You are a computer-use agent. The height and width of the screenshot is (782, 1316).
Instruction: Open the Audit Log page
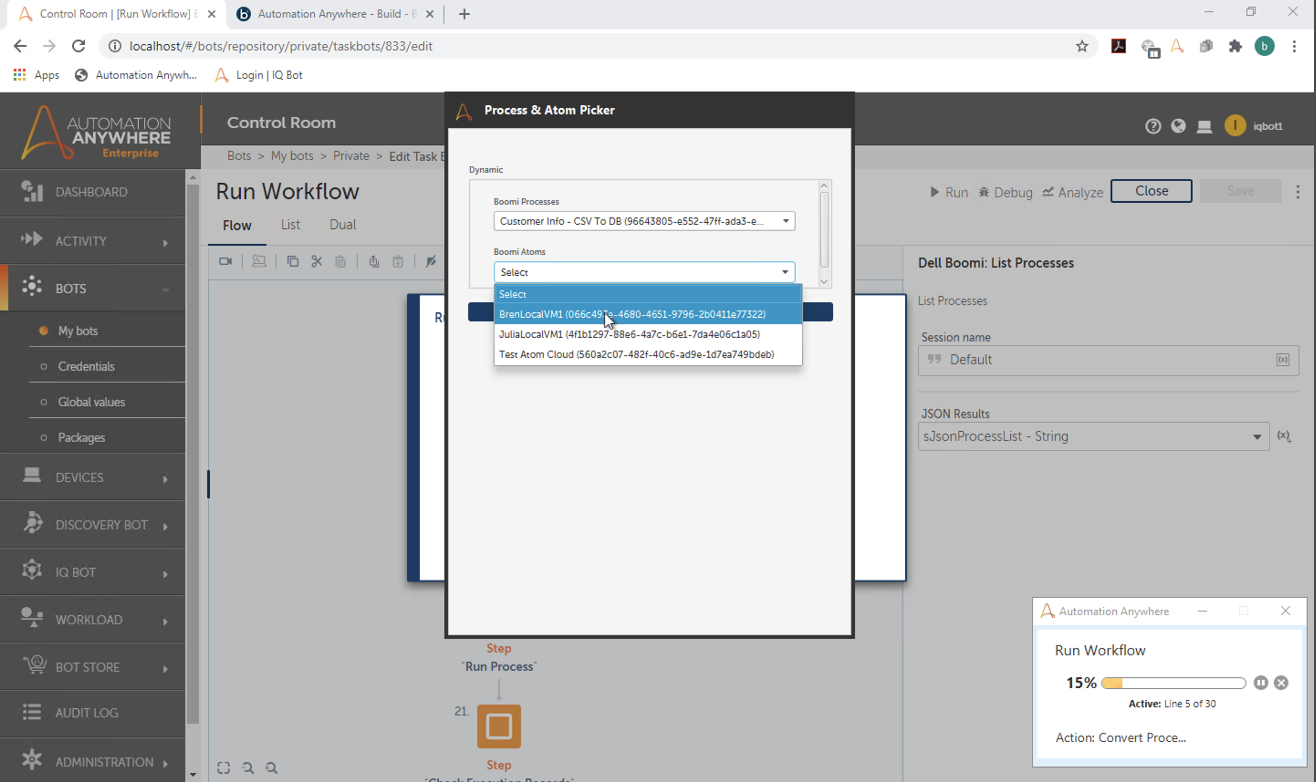[x=93, y=713]
